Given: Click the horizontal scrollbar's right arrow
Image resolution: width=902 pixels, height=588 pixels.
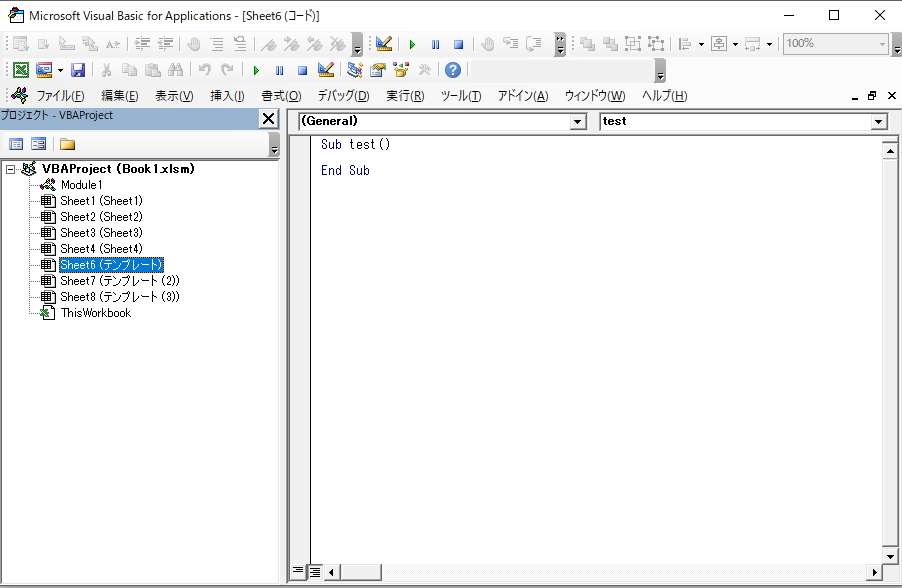Looking at the screenshot, I should click(874, 572).
